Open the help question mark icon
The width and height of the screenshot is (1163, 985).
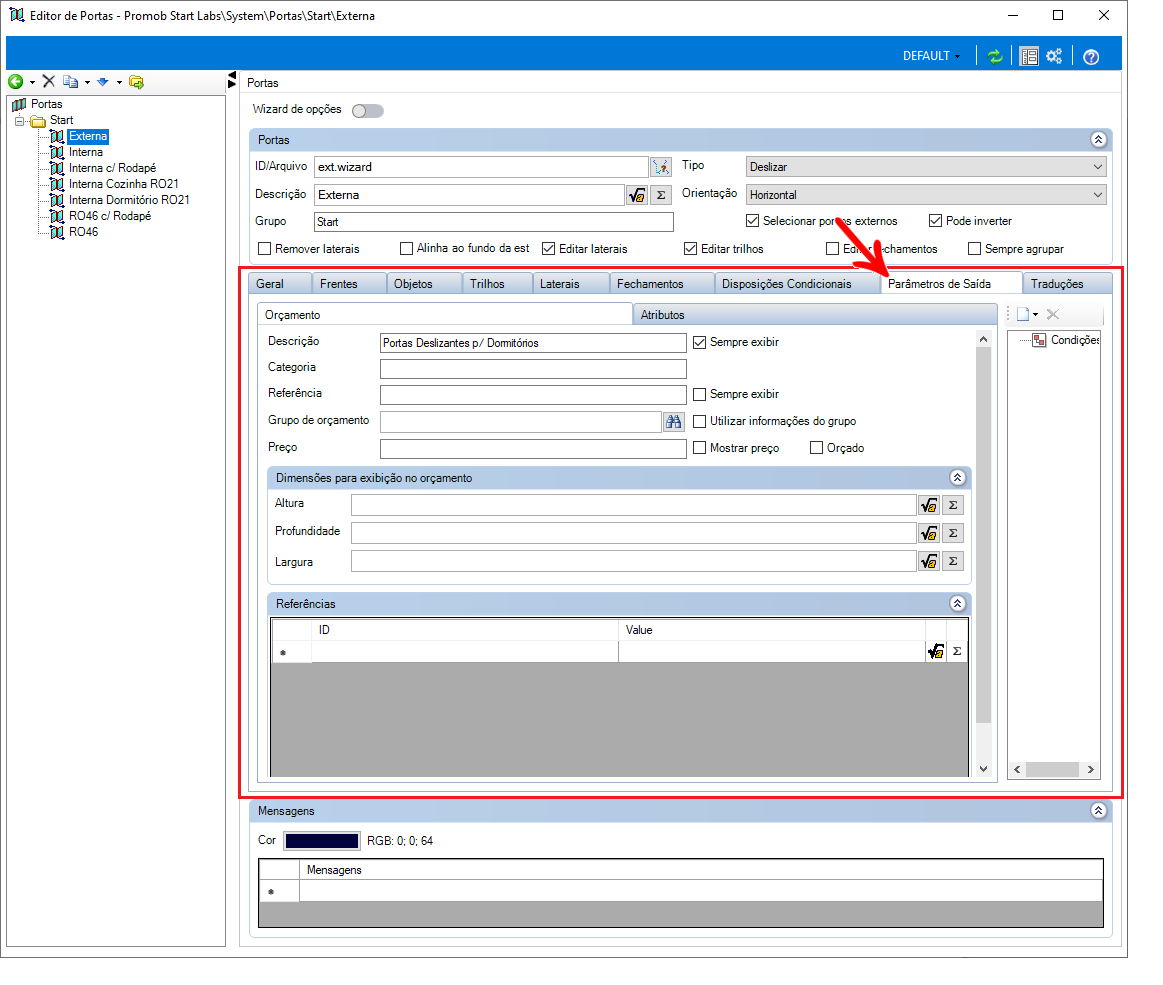point(1090,56)
